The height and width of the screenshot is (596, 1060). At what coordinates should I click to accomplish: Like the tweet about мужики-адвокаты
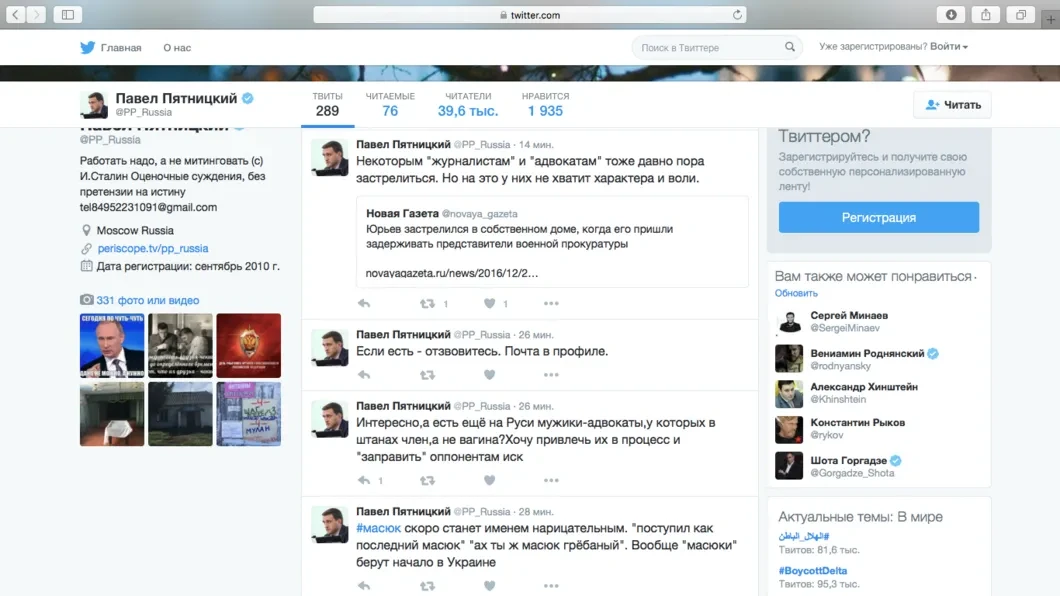pyautogui.click(x=490, y=481)
